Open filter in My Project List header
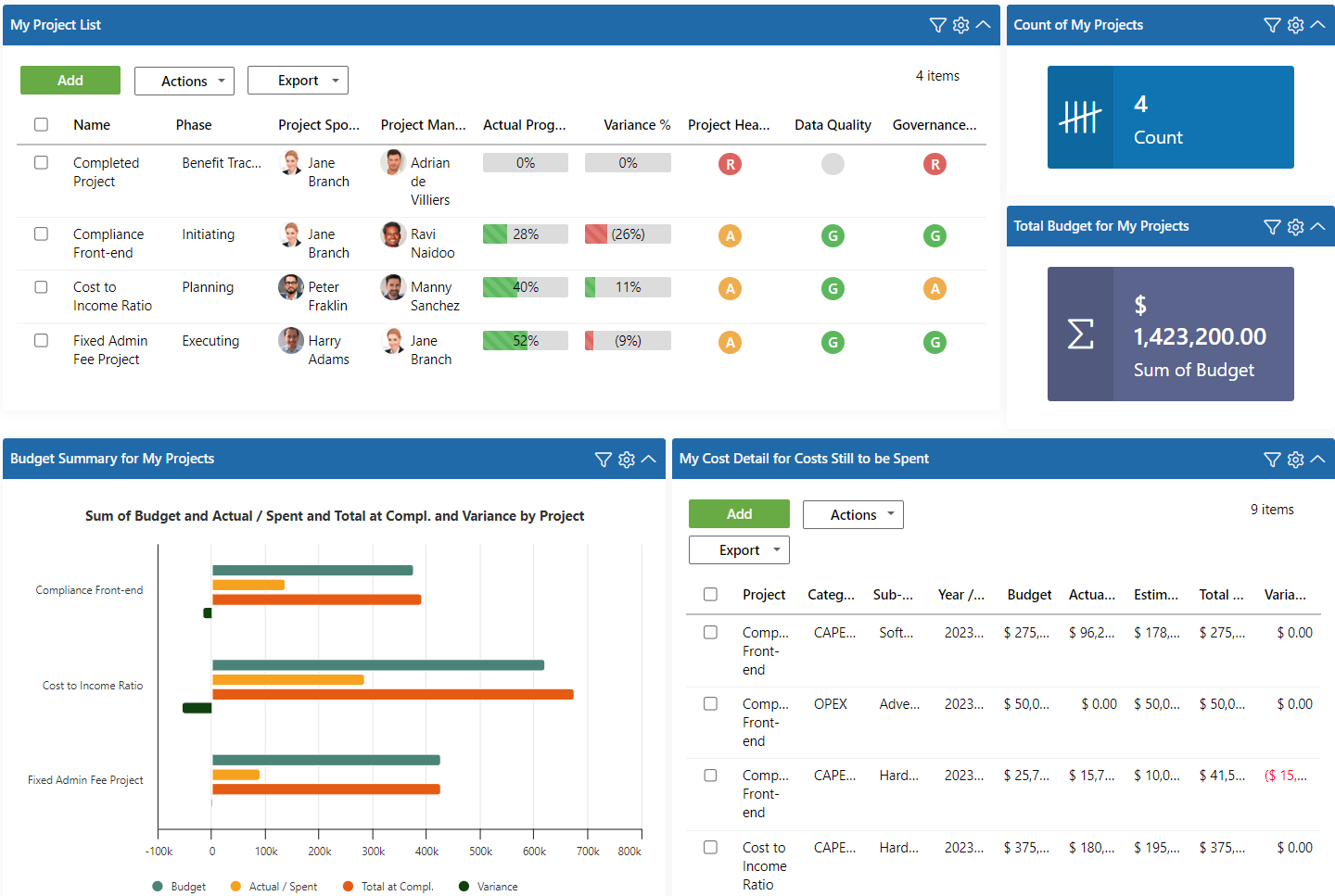The image size is (1335, 896). coord(937,25)
